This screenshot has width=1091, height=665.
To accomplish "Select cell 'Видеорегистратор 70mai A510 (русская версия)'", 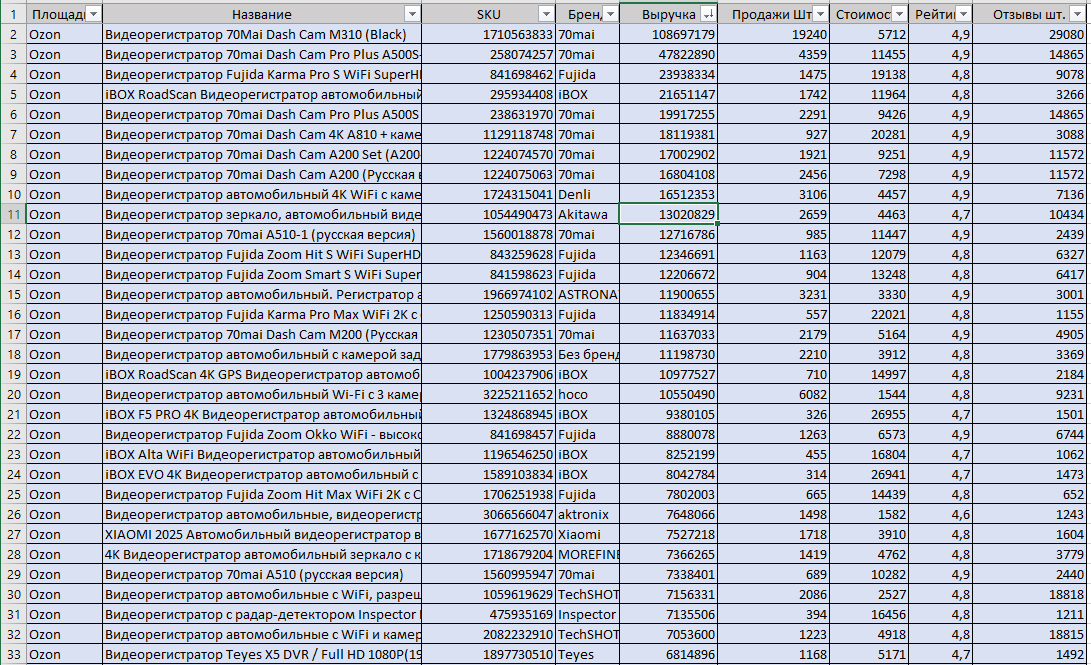I will point(262,575).
